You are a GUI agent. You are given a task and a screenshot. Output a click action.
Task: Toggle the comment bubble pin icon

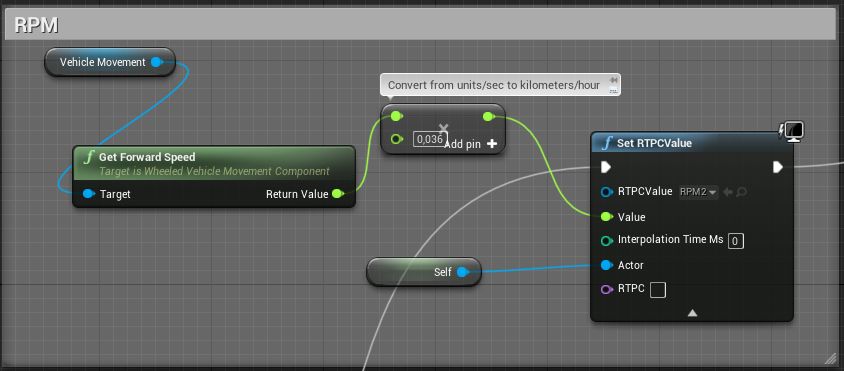(x=613, y=80)
